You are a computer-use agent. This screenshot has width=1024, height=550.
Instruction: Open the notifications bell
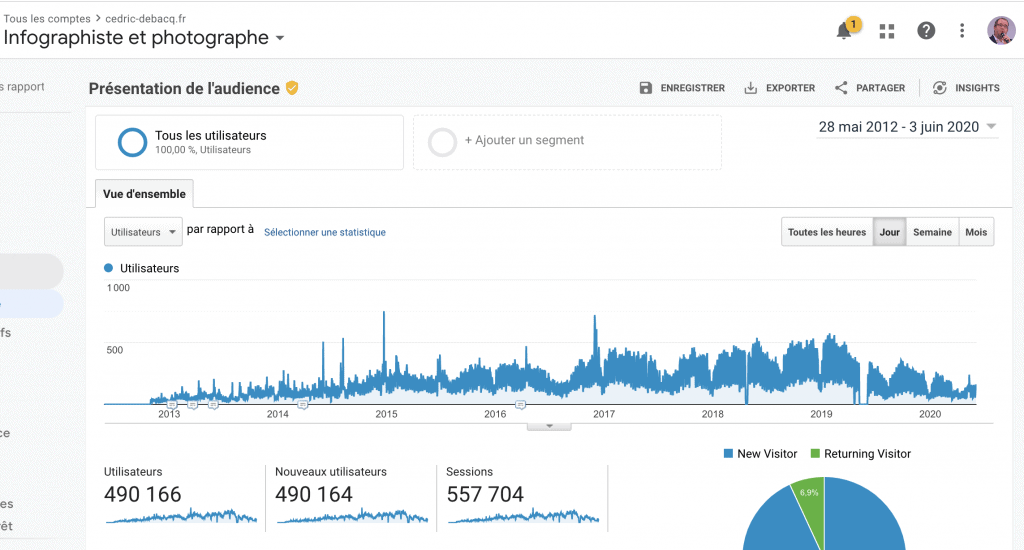point(844,31)
